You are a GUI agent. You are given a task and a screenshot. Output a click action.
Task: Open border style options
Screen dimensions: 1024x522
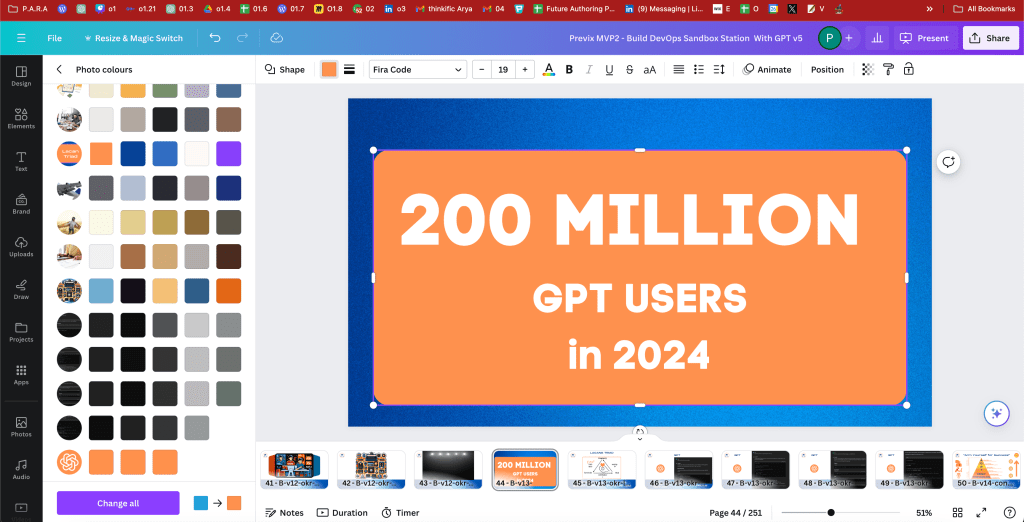[x=349, y=69]
